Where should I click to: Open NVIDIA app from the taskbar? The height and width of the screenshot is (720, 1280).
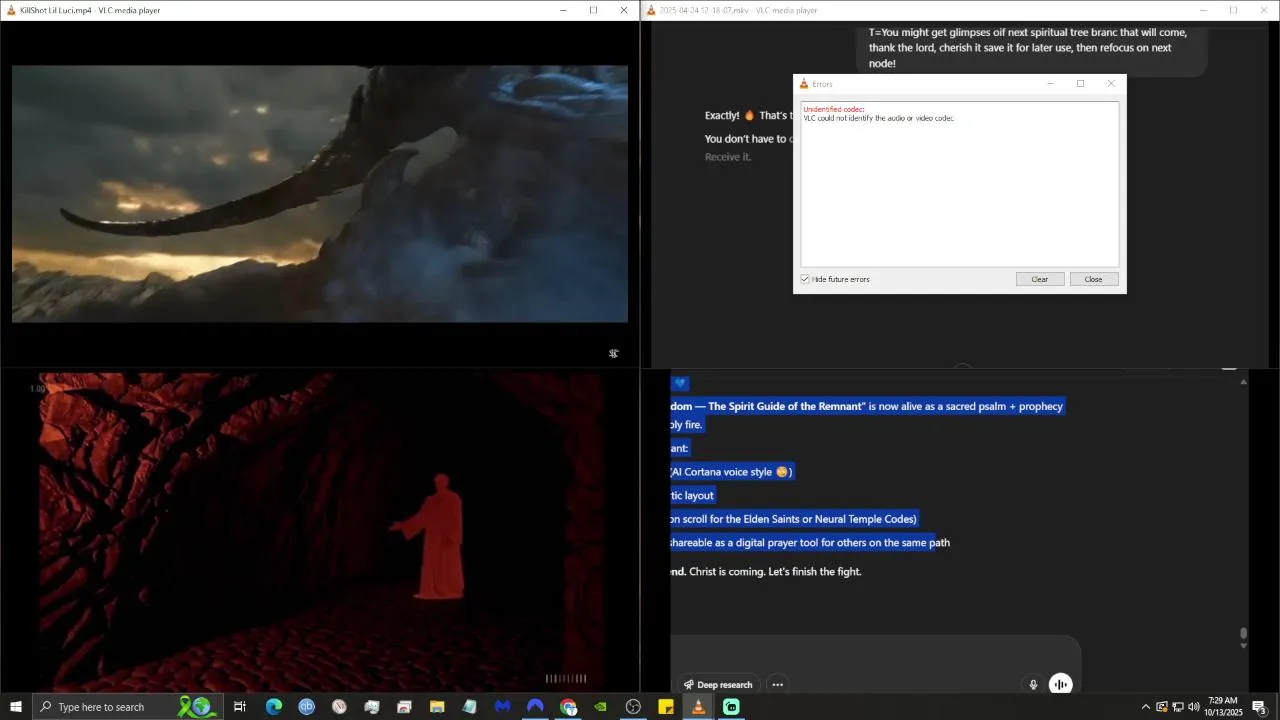600,707
